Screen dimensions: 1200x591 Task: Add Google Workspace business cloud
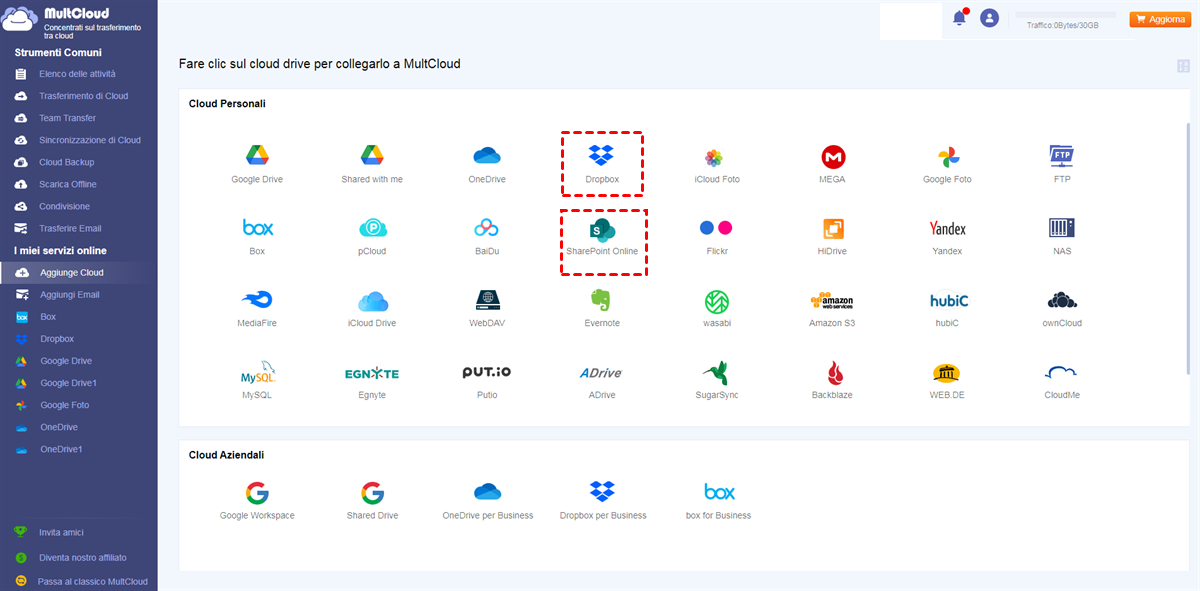[x=257, y=492]
